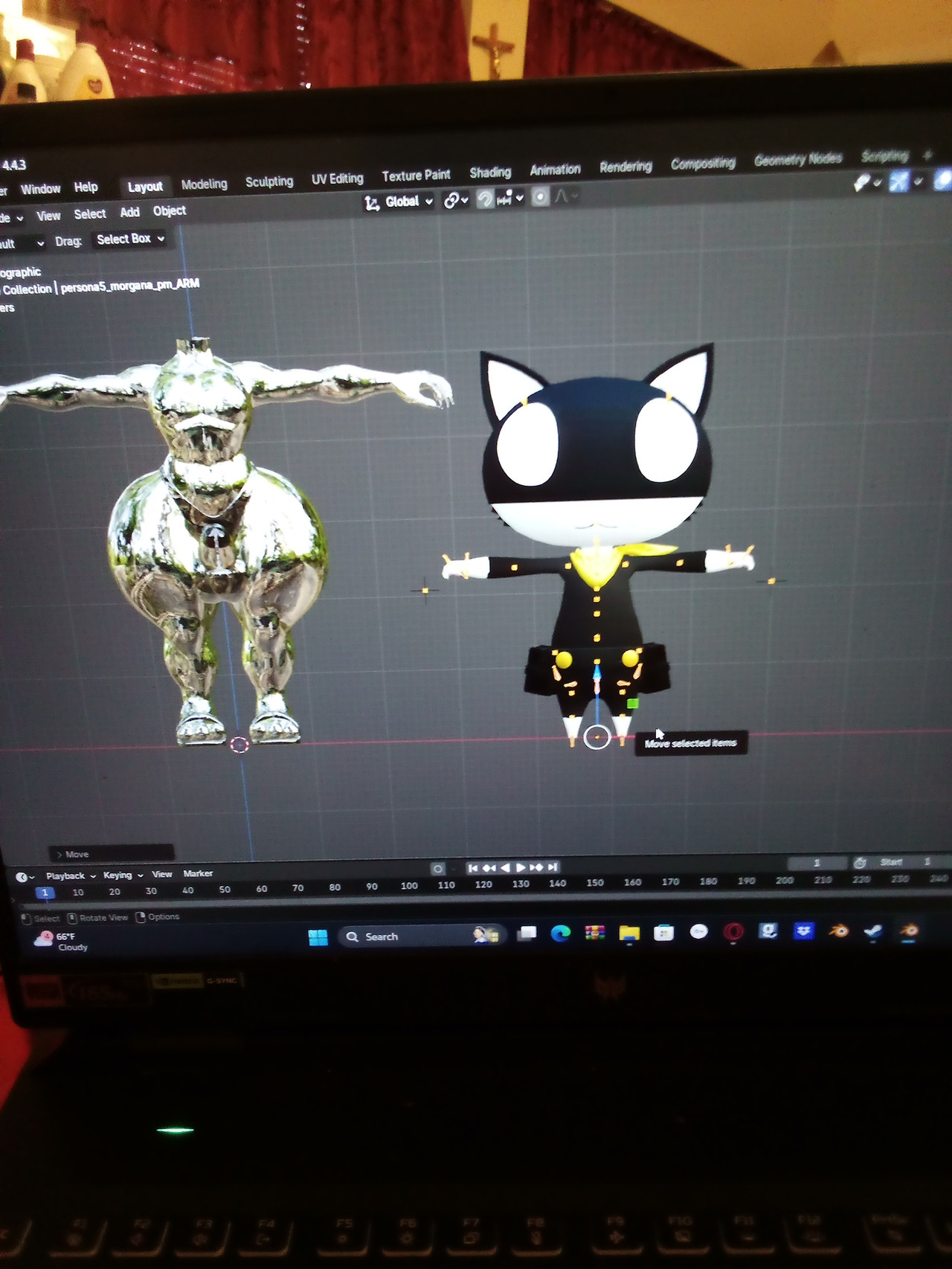
Task: Select the Layout workspace tab
Action: tap(145, 187)
